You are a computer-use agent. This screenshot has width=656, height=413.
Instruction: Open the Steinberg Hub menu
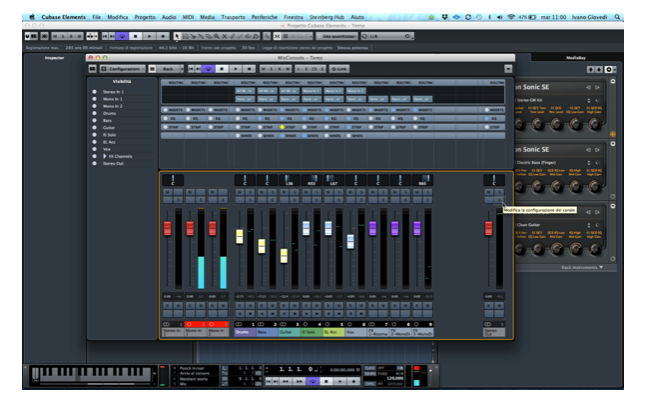pyautogui.click(x=326, y=17)
